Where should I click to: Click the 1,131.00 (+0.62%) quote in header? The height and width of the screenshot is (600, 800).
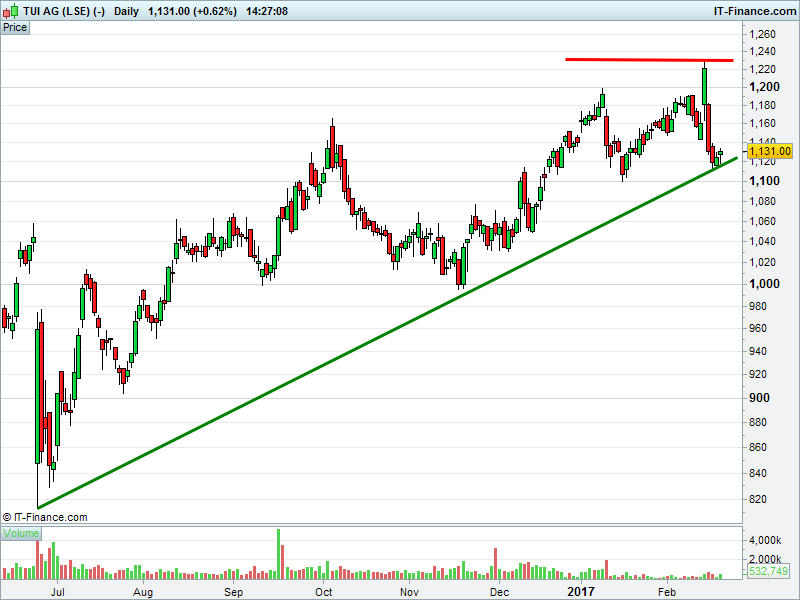pos(192,11)
